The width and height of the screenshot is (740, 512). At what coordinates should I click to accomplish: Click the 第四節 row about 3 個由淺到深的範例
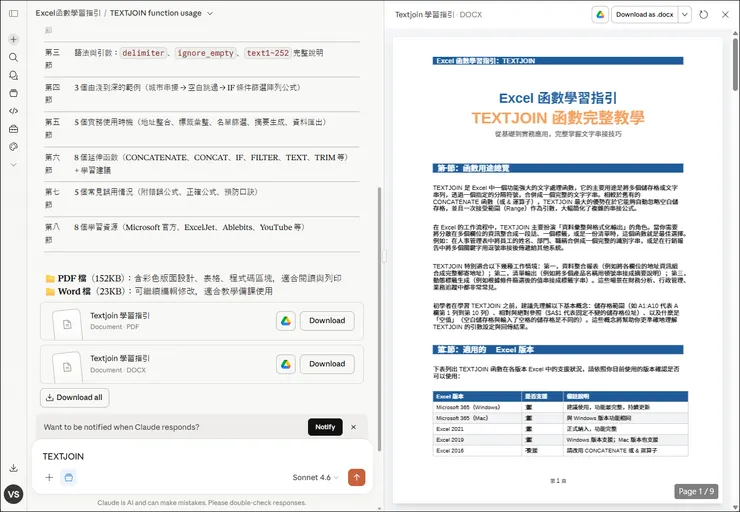click(202, 94)
